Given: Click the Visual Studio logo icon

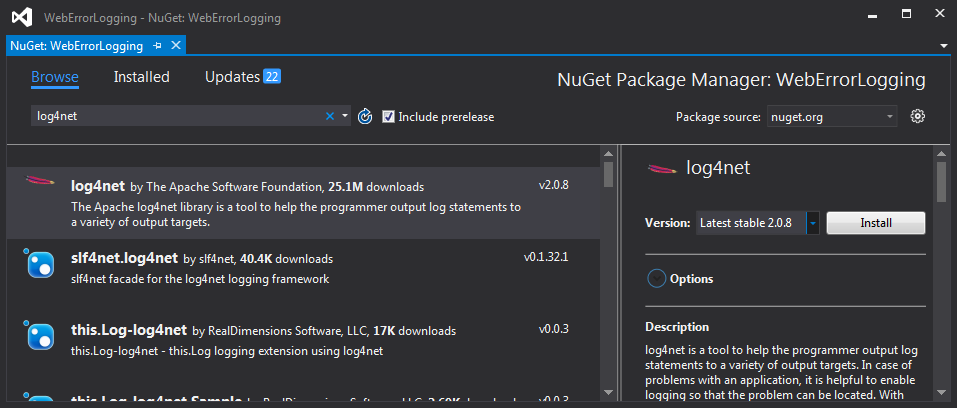Looking at the screenshot, I should 21,18.
